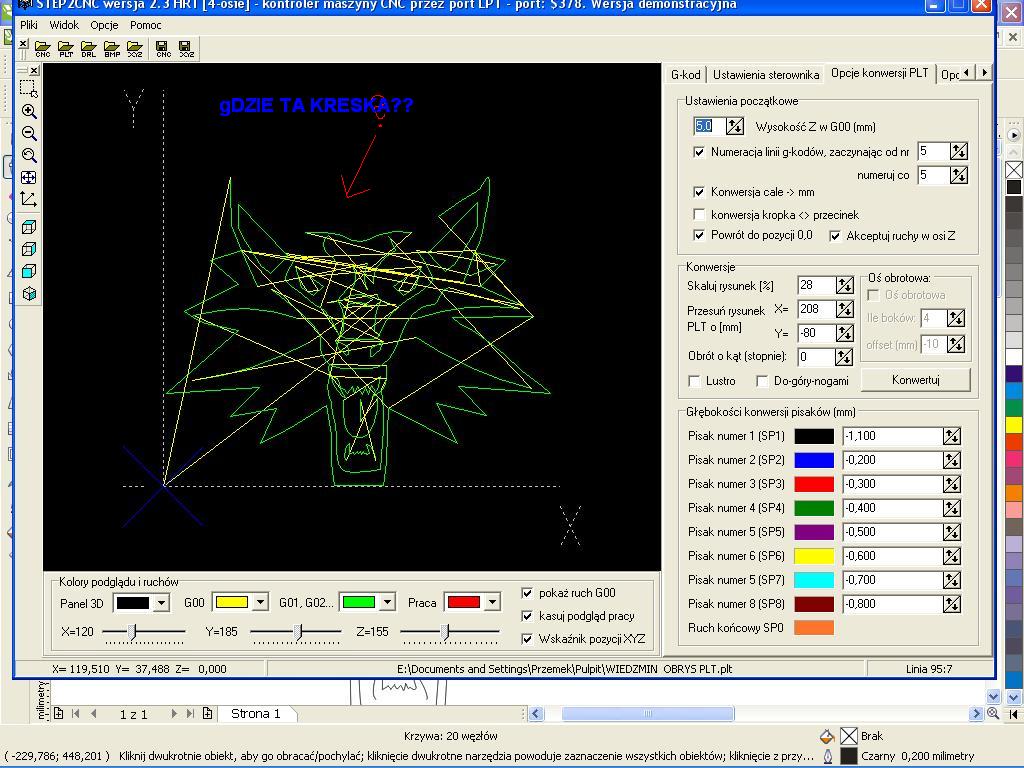
Task: Toggle Konwersja cale -> mm checkbox
Action: (699, 192)
